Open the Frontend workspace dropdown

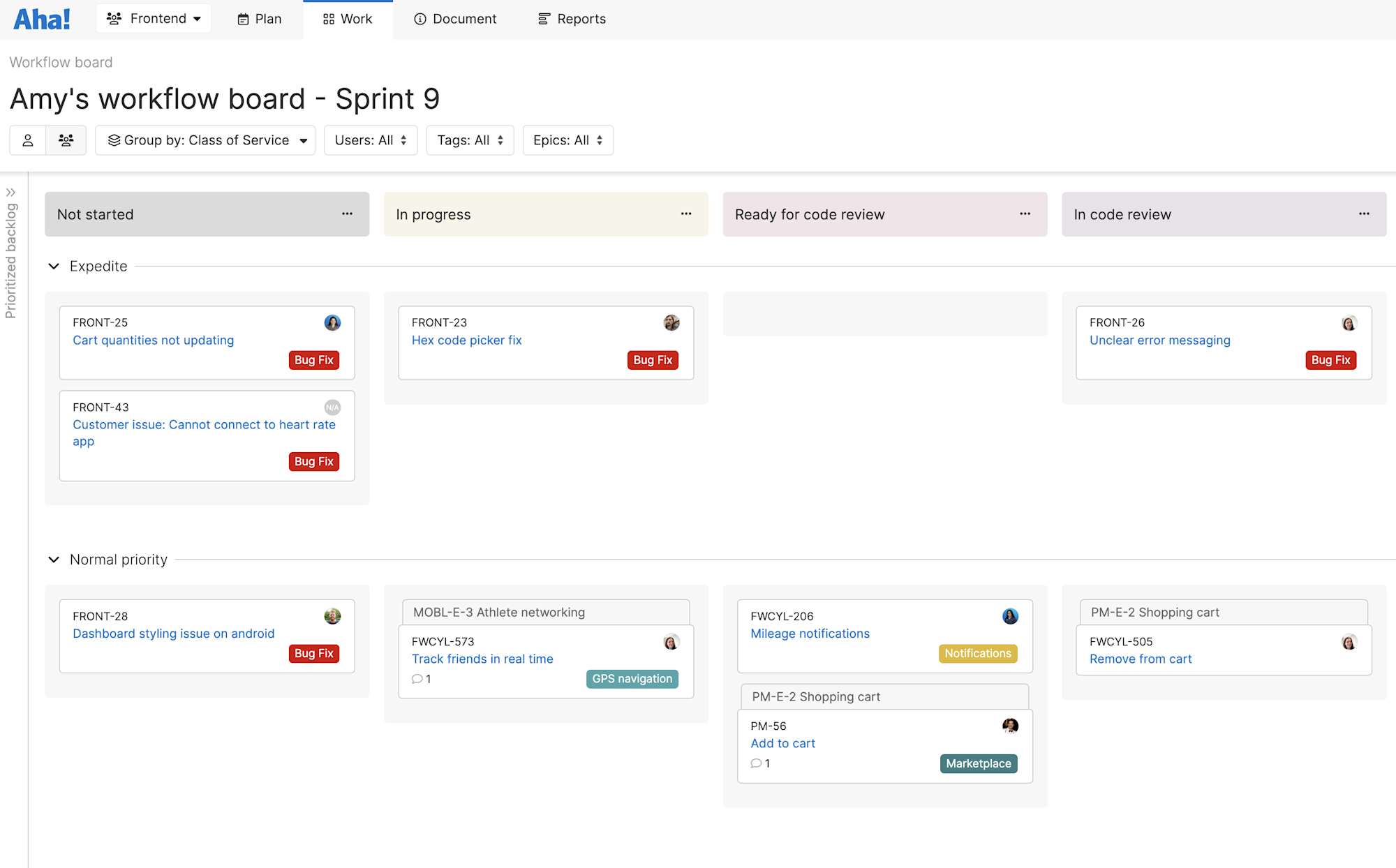pos(154,19)
